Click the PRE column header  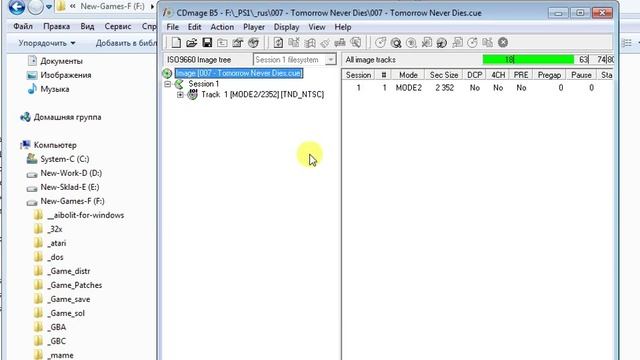(521, 75)
